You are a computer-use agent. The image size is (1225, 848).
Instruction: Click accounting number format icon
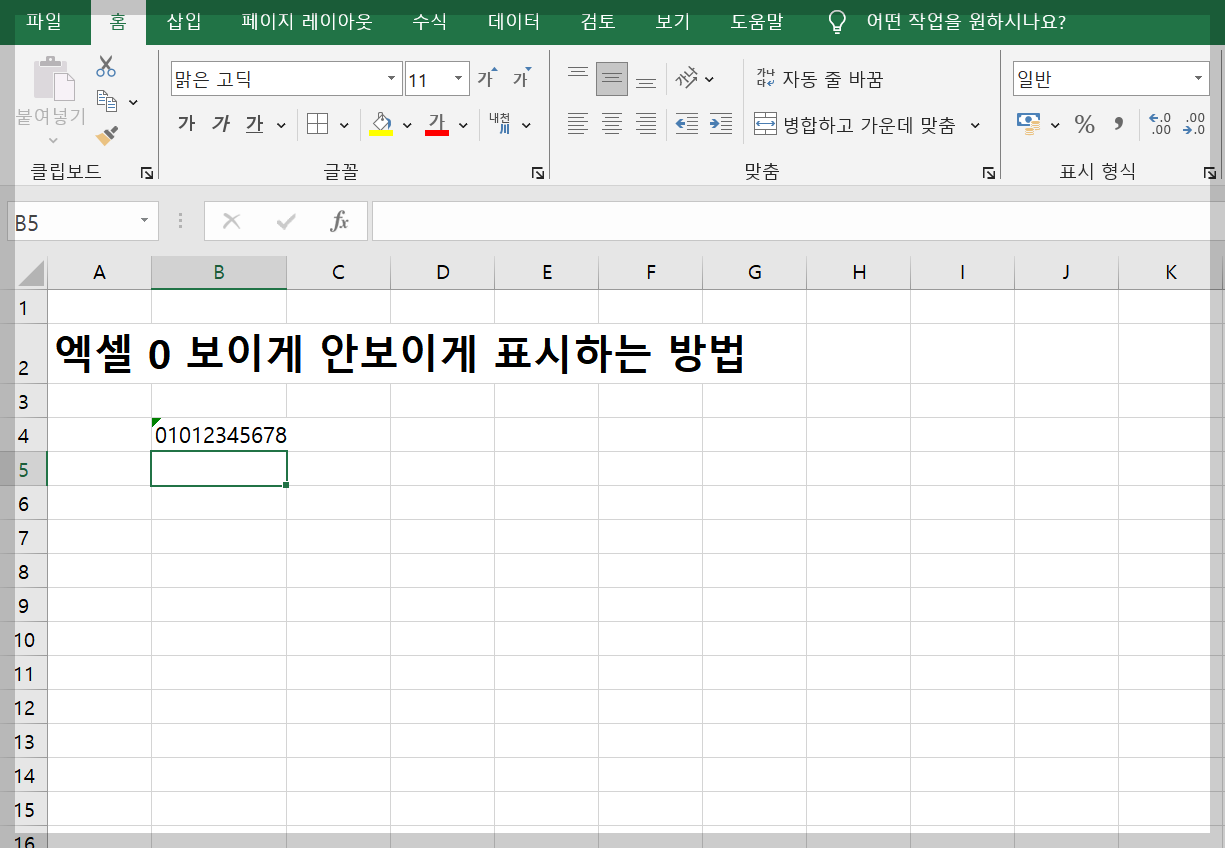(x=1028, y=124)
